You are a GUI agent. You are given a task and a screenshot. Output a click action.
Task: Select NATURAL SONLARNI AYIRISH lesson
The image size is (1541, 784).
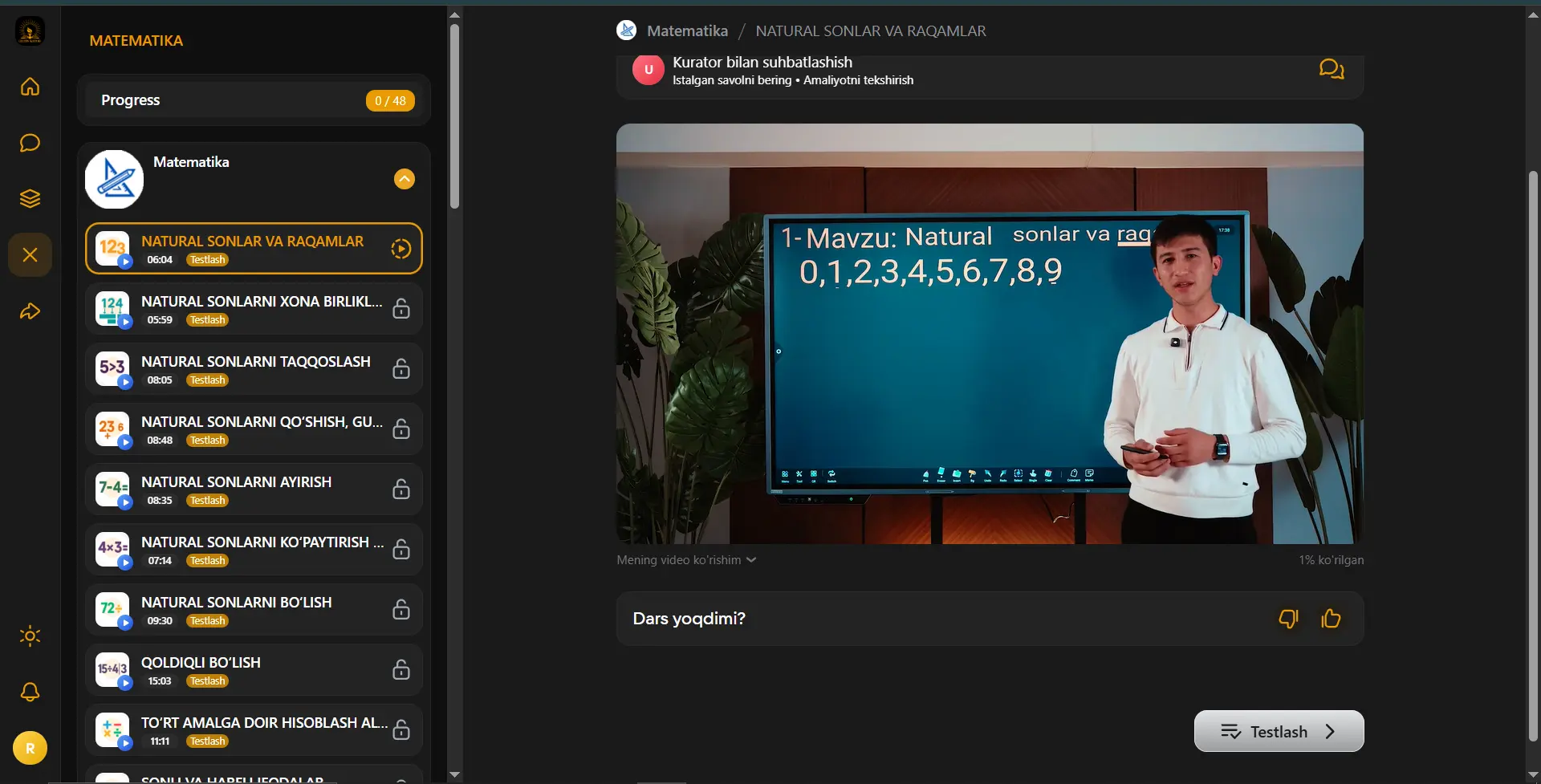click(254, 489)
